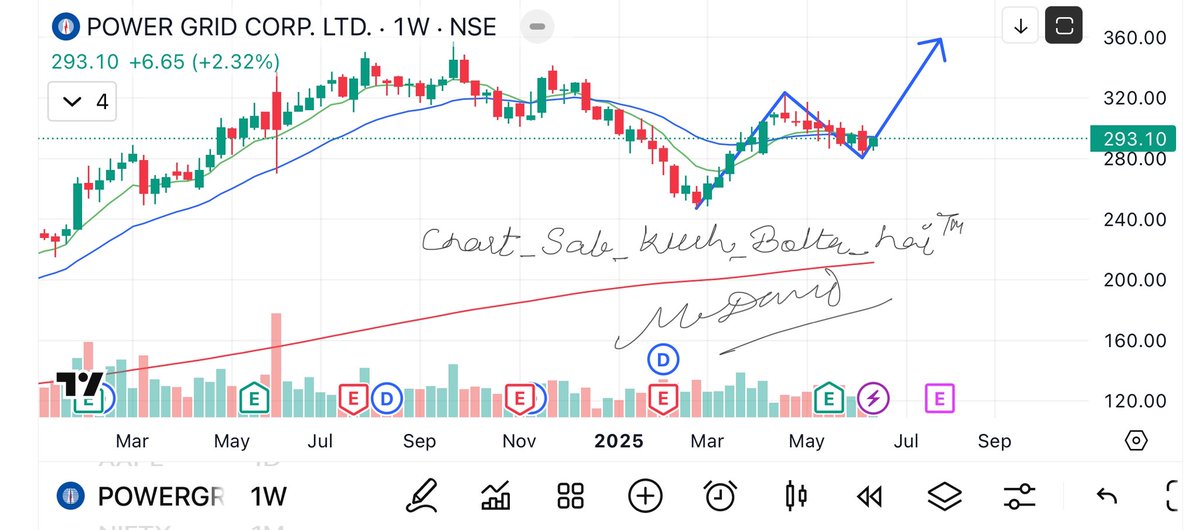Open green E earnings marker near May 2025

click(x=829, y=398)
